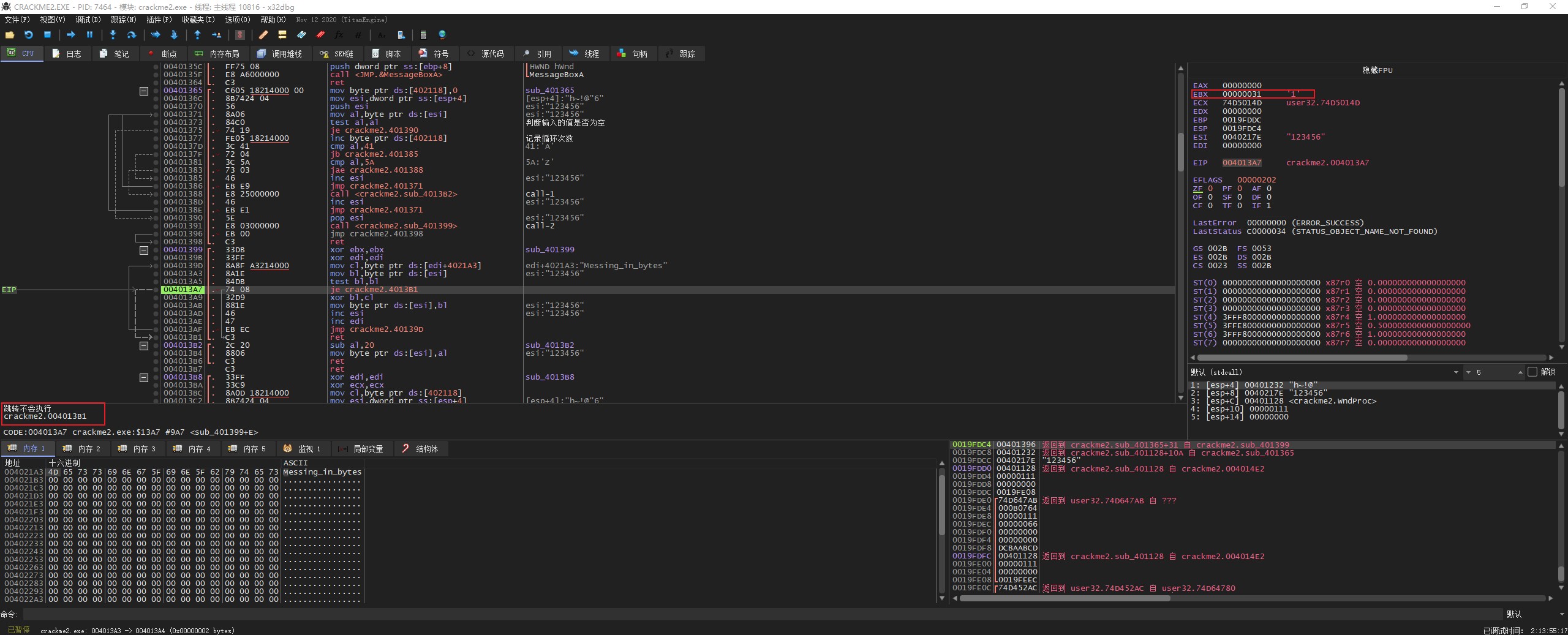Restart the debuggee with the restart icon

(28, 35)
